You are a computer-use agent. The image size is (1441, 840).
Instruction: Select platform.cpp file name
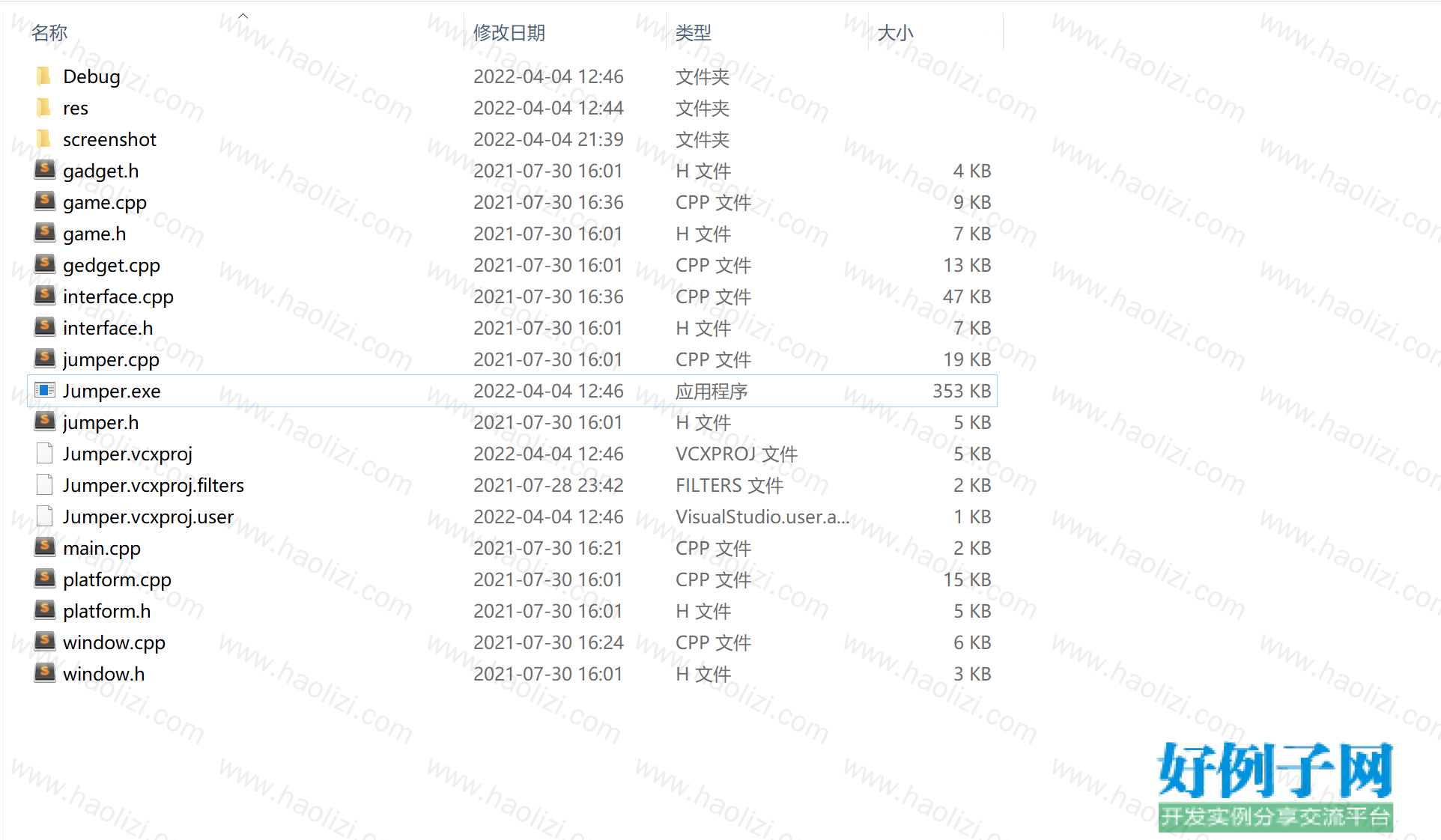click(x=117, y=580)
